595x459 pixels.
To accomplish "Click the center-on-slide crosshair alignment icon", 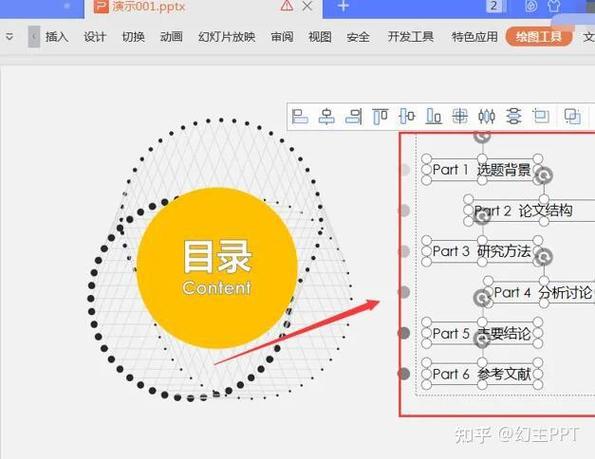I will 460,116.
